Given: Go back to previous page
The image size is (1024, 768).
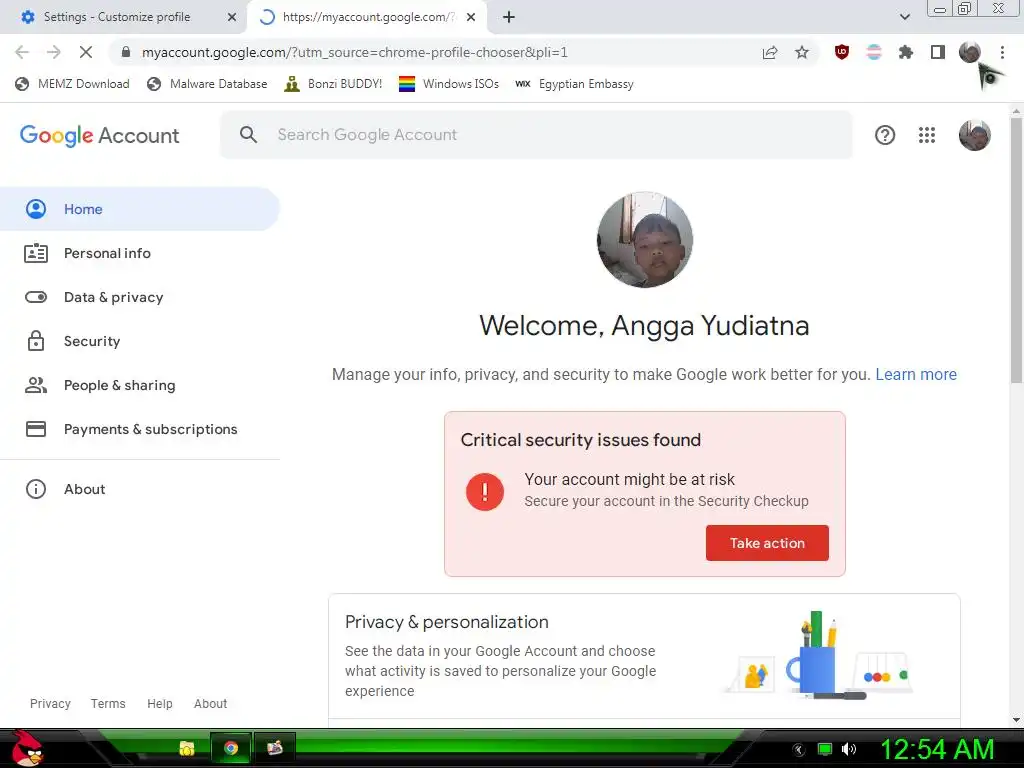Looking at the screenshot, I should point(22,52).
